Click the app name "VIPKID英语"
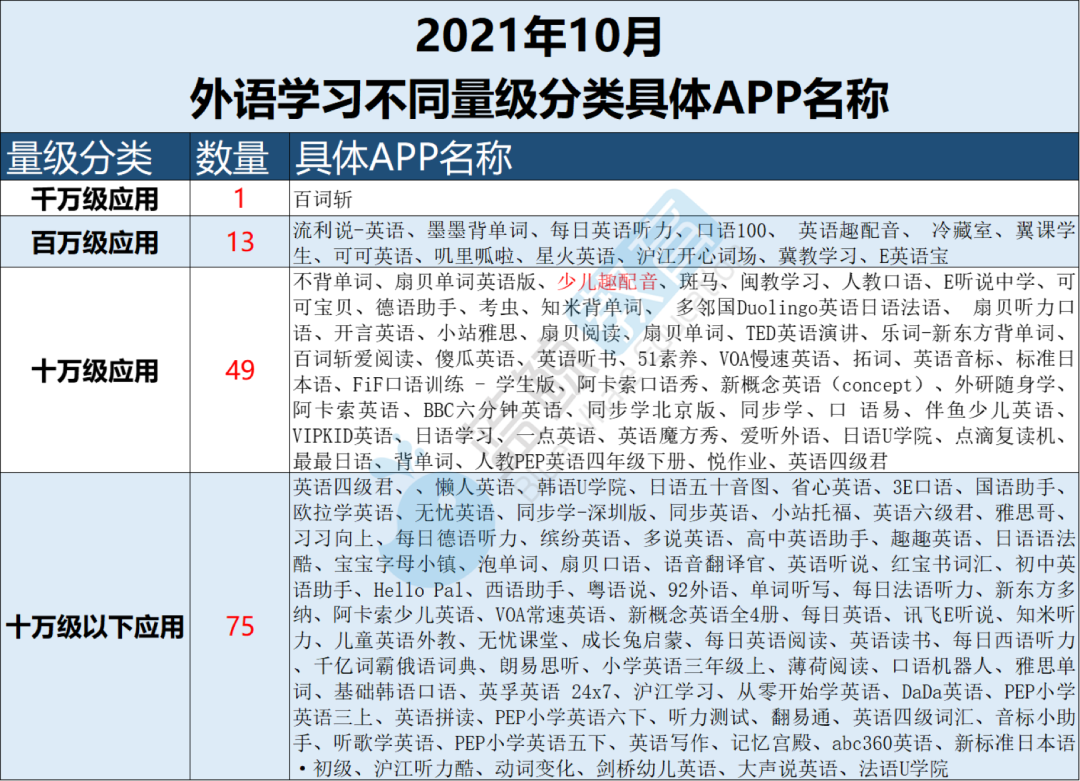 point(343,436)
